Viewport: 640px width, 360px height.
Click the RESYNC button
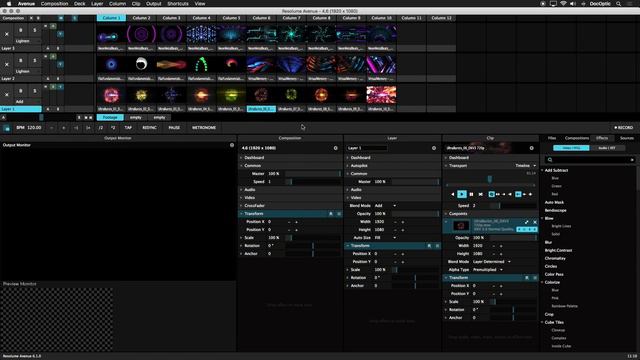(149, 127)
